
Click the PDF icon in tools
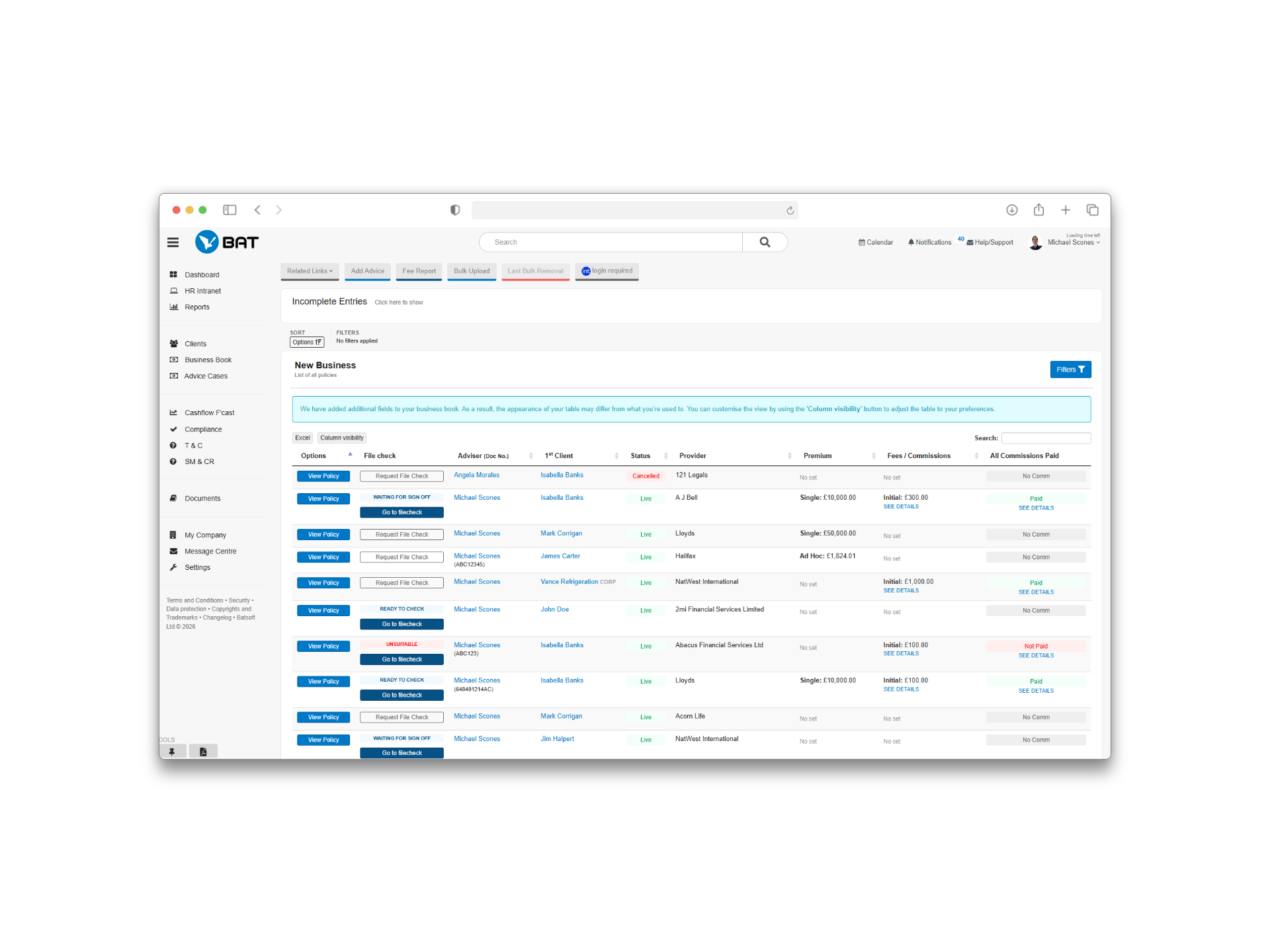[203, 752]
